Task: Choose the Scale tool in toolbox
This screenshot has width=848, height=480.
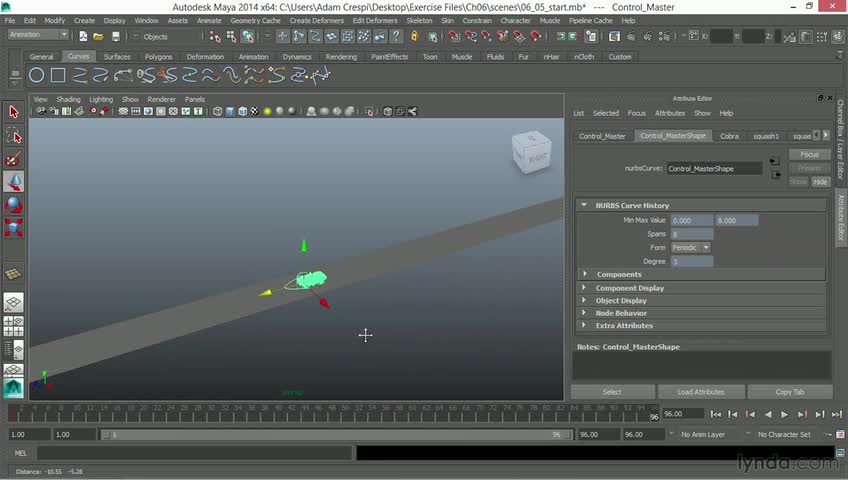Action: tap(13, 227)
